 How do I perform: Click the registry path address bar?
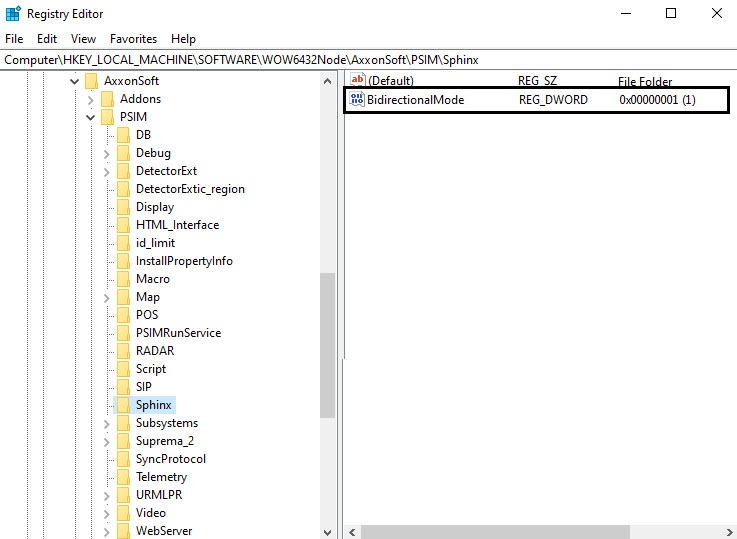(x=368, y=60)
